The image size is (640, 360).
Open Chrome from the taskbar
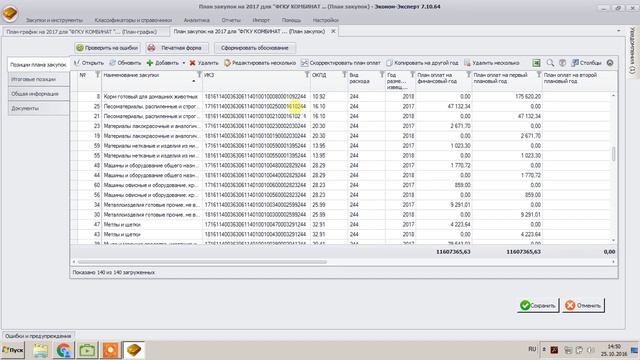[x=64, y=350]
